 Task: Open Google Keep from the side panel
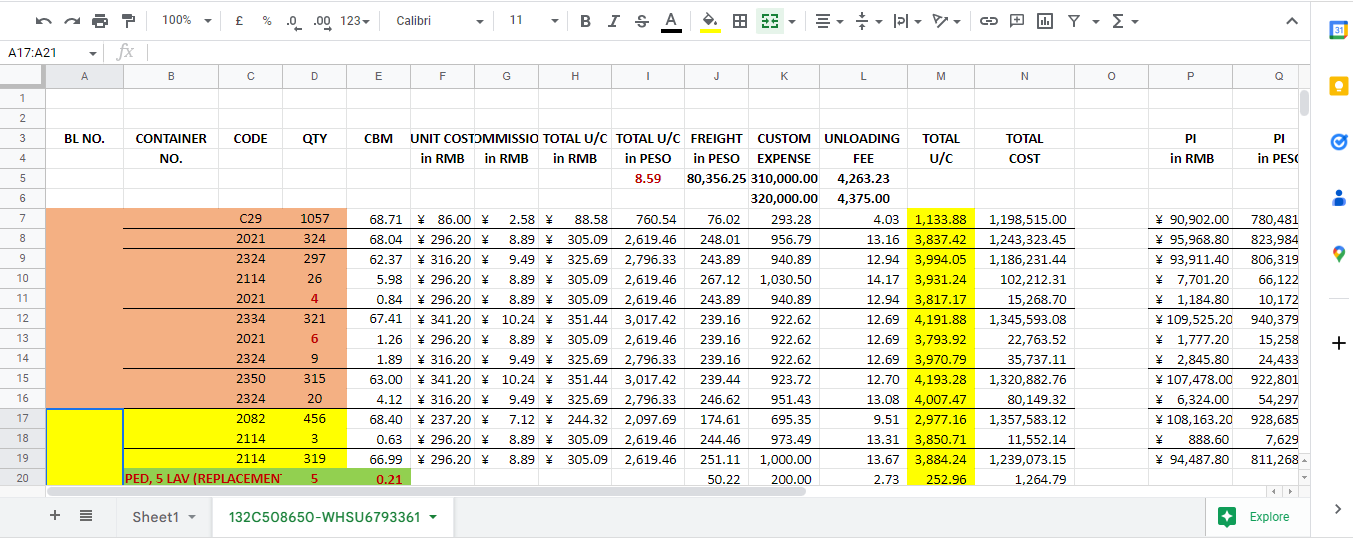coord(1338,86)
